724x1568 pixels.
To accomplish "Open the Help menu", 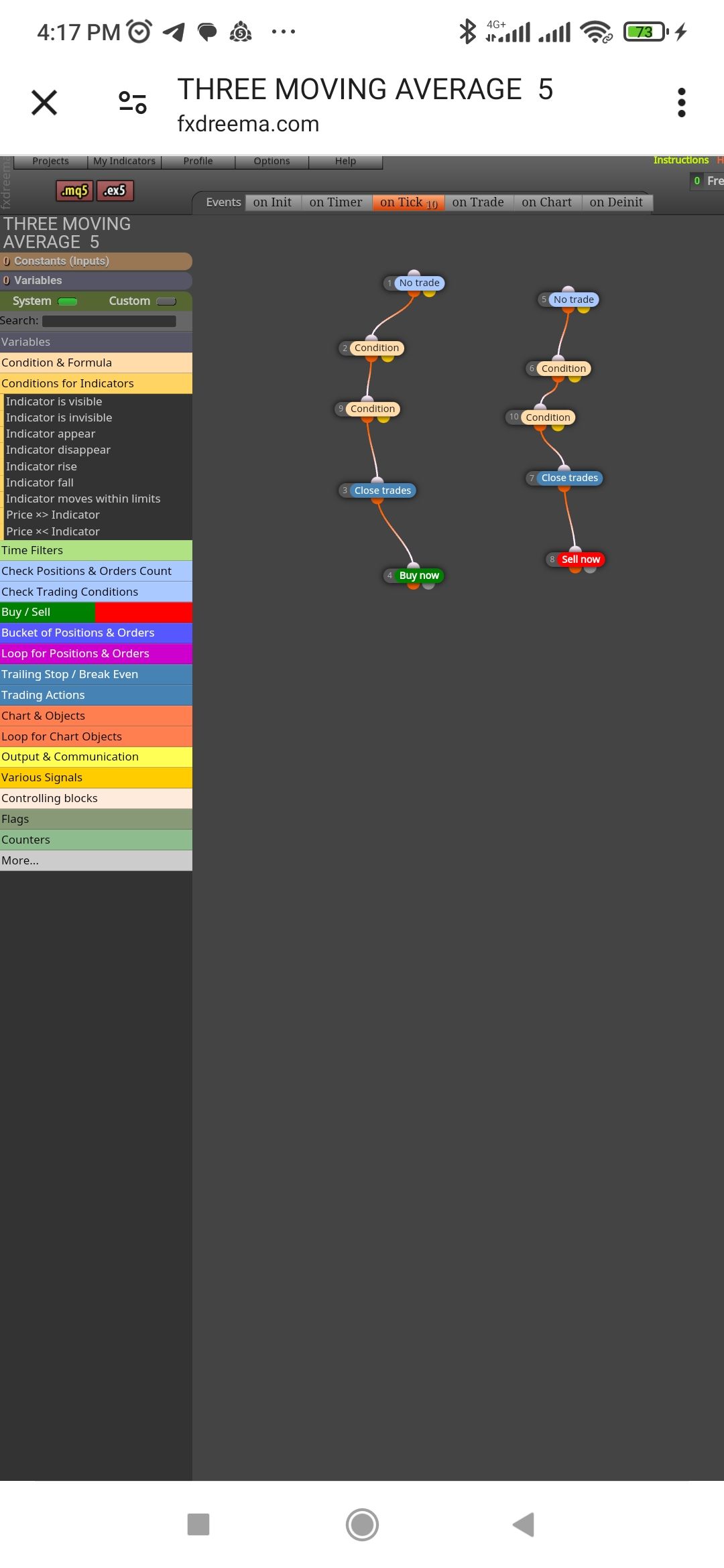I will tap(345, 161).
